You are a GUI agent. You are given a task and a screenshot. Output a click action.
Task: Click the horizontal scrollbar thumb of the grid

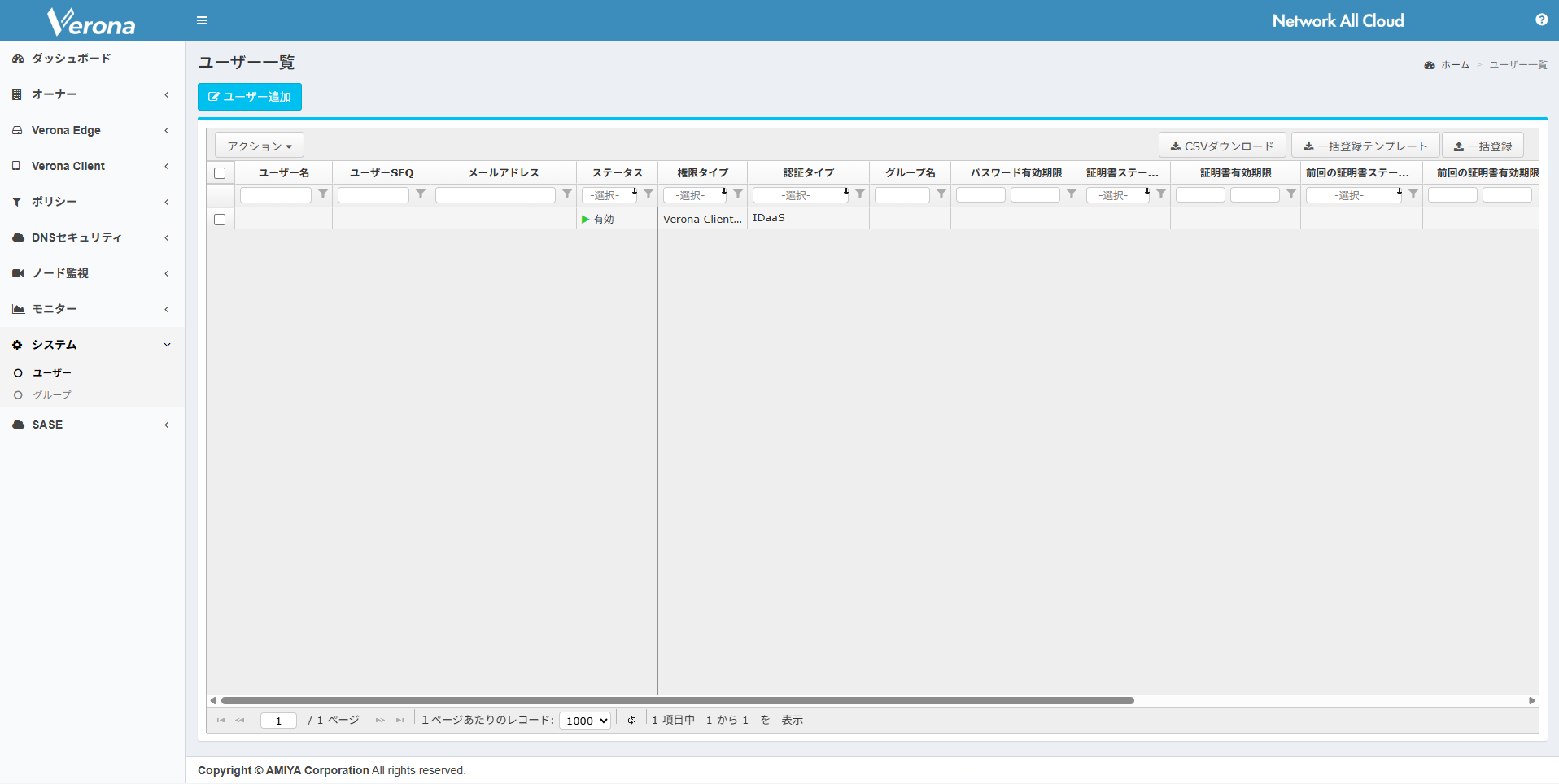click(x=678, y=700)
